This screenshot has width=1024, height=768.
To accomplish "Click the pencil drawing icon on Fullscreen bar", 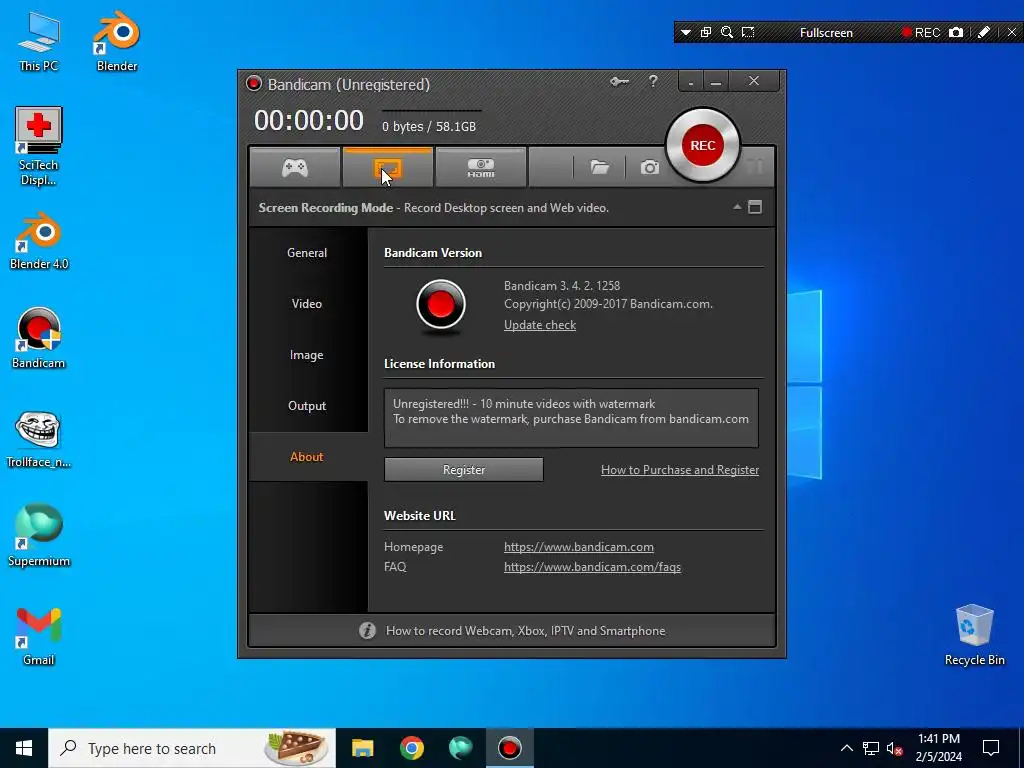I will click(984, 32).
